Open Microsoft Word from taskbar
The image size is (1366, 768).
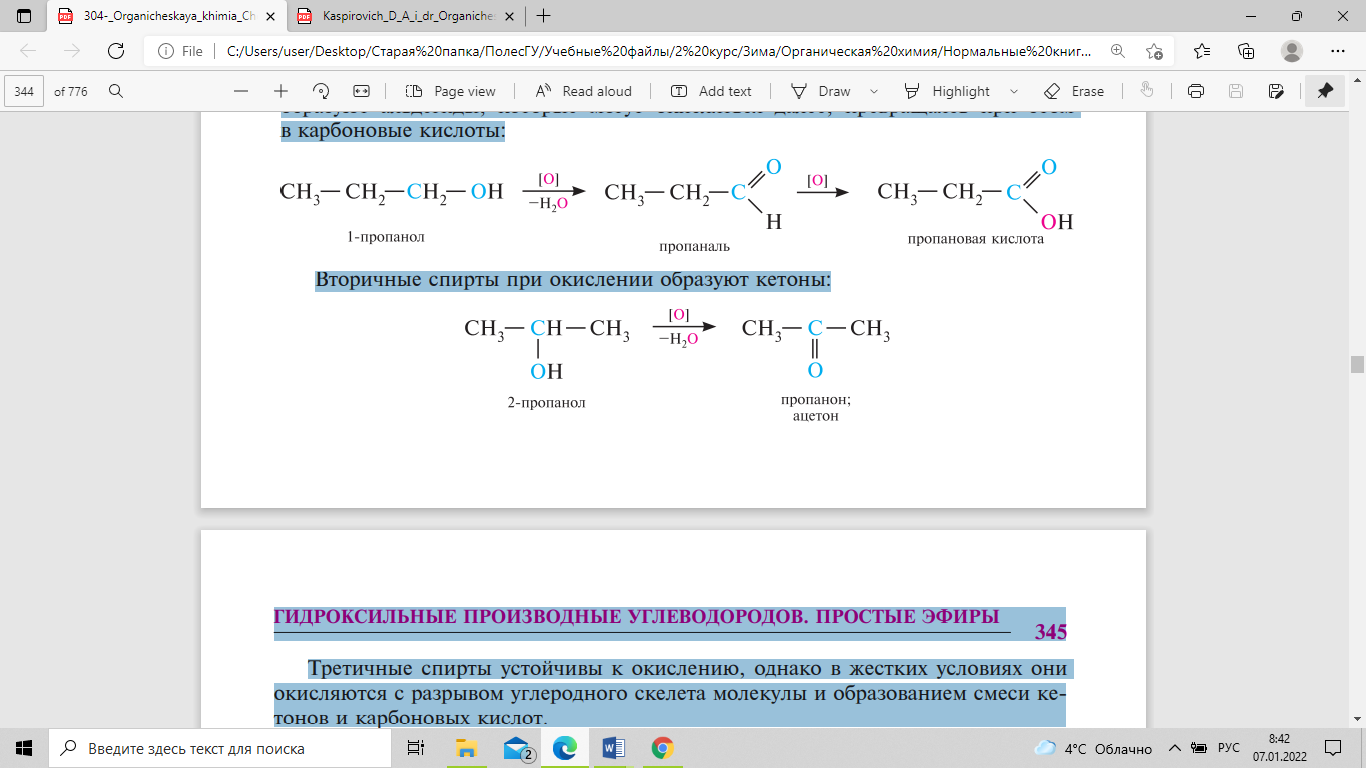click(614, 748)
